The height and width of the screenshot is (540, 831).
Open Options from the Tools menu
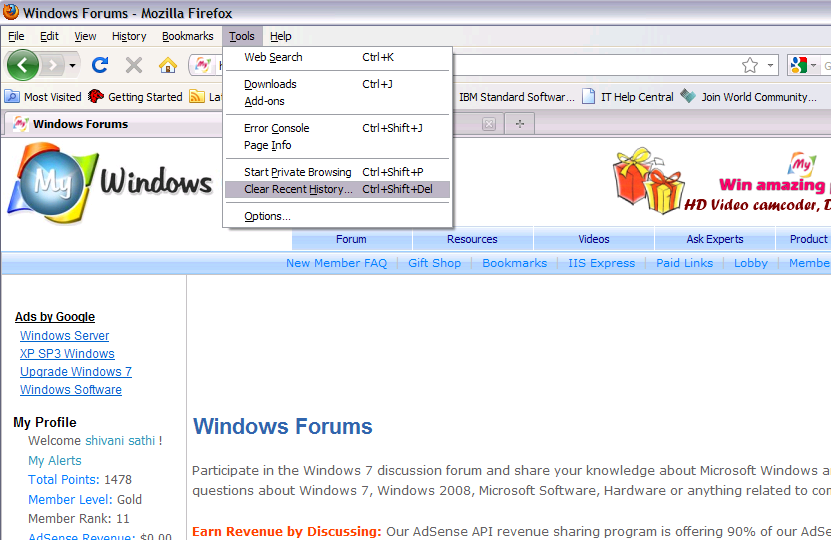pos(338,216)
